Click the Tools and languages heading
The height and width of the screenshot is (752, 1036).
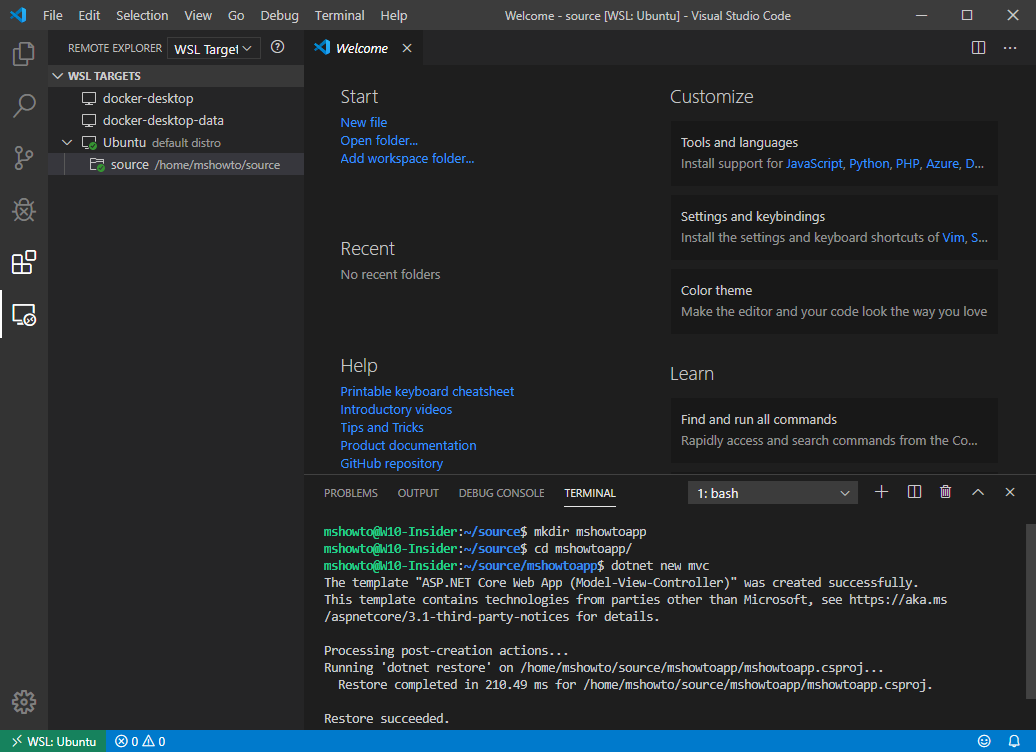coord(739,143)
